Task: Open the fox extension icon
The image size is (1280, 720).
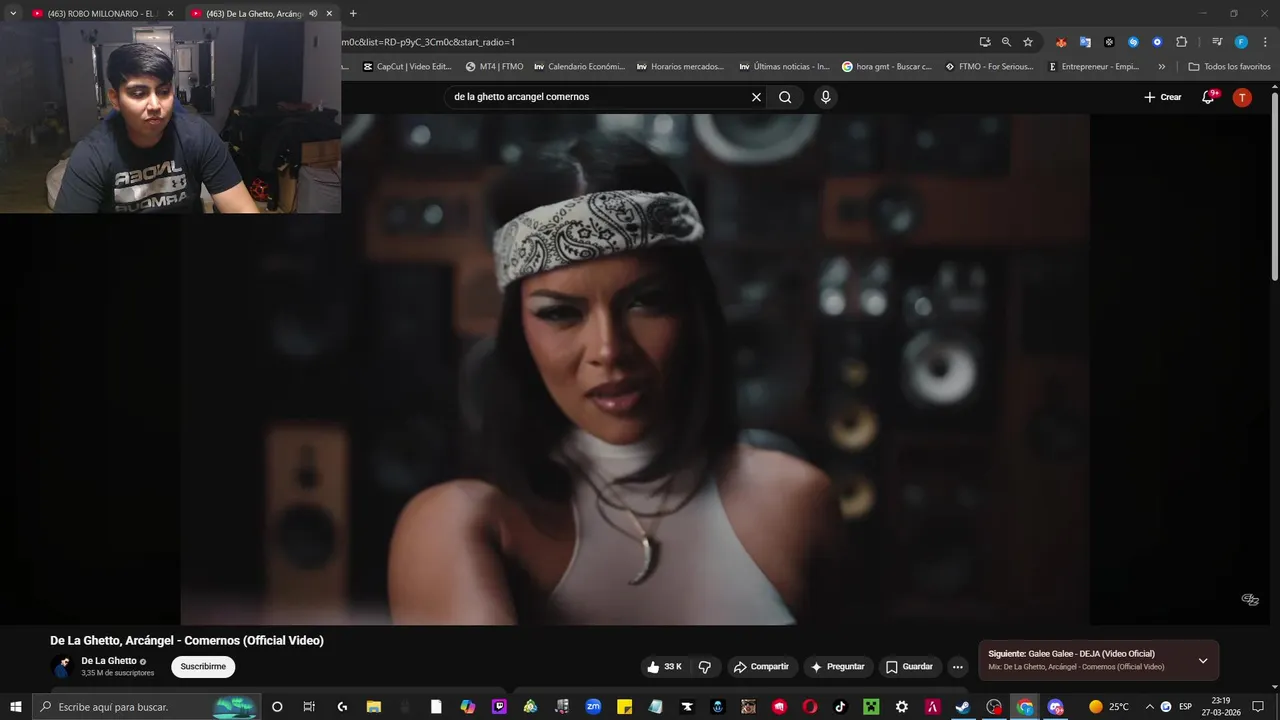Action: click(1061, 42)
